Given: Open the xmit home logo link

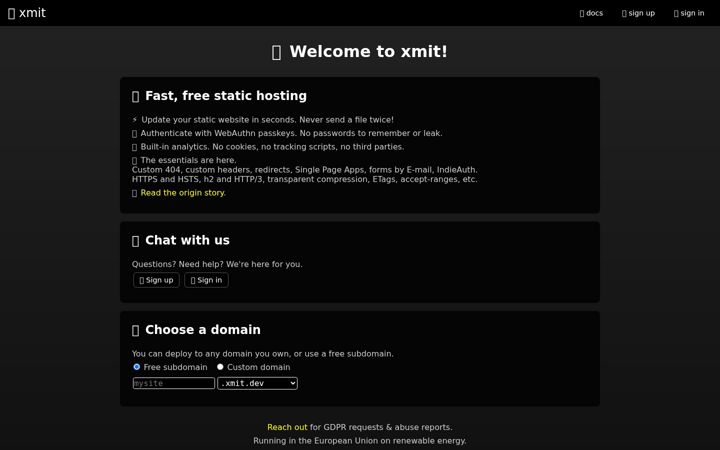Looking at the screenshot, I should 27,13.
